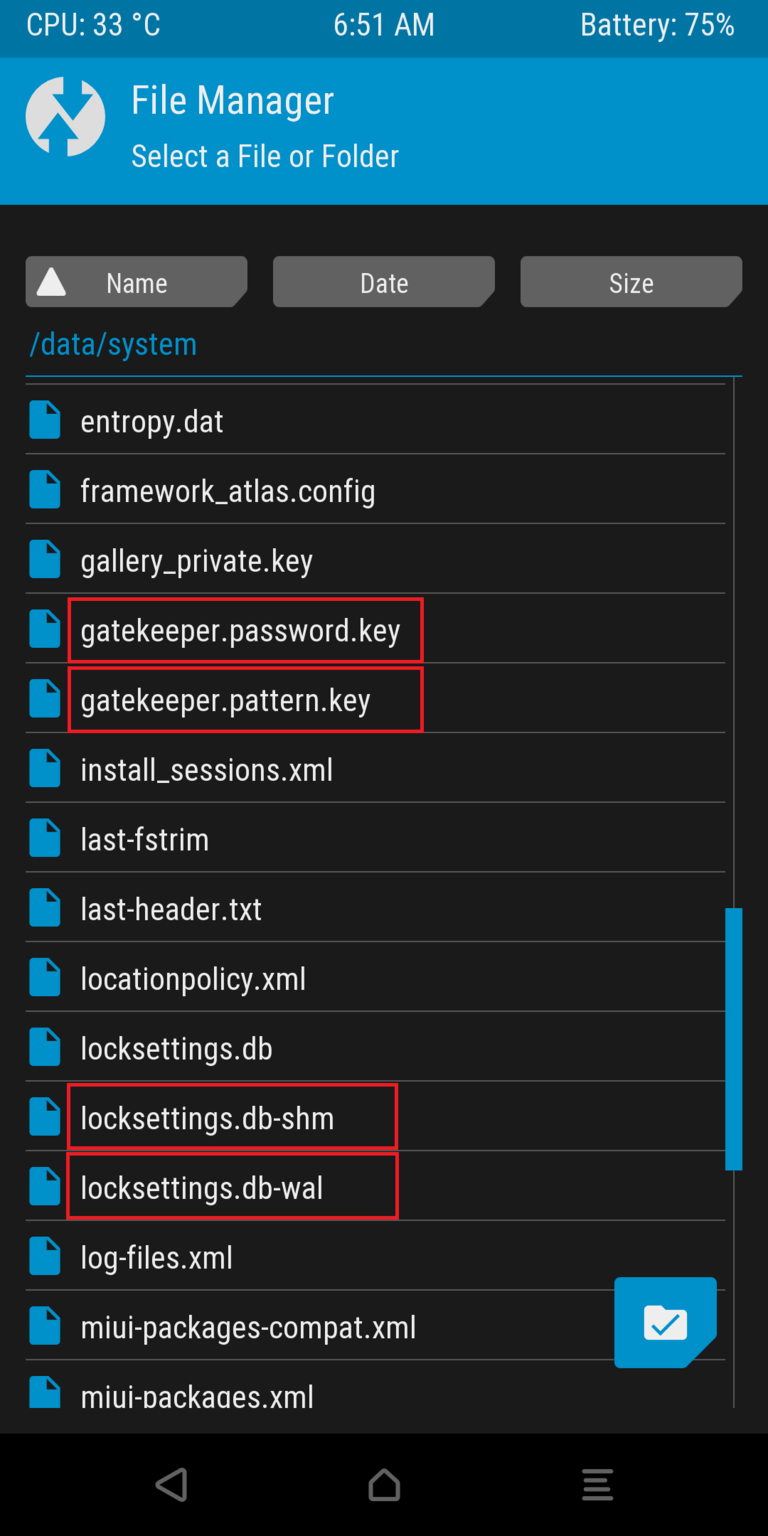Tap the TWRP logo icon
Image resolution: width=768 pixels, height=1536 pixels.
click(66, 117)
